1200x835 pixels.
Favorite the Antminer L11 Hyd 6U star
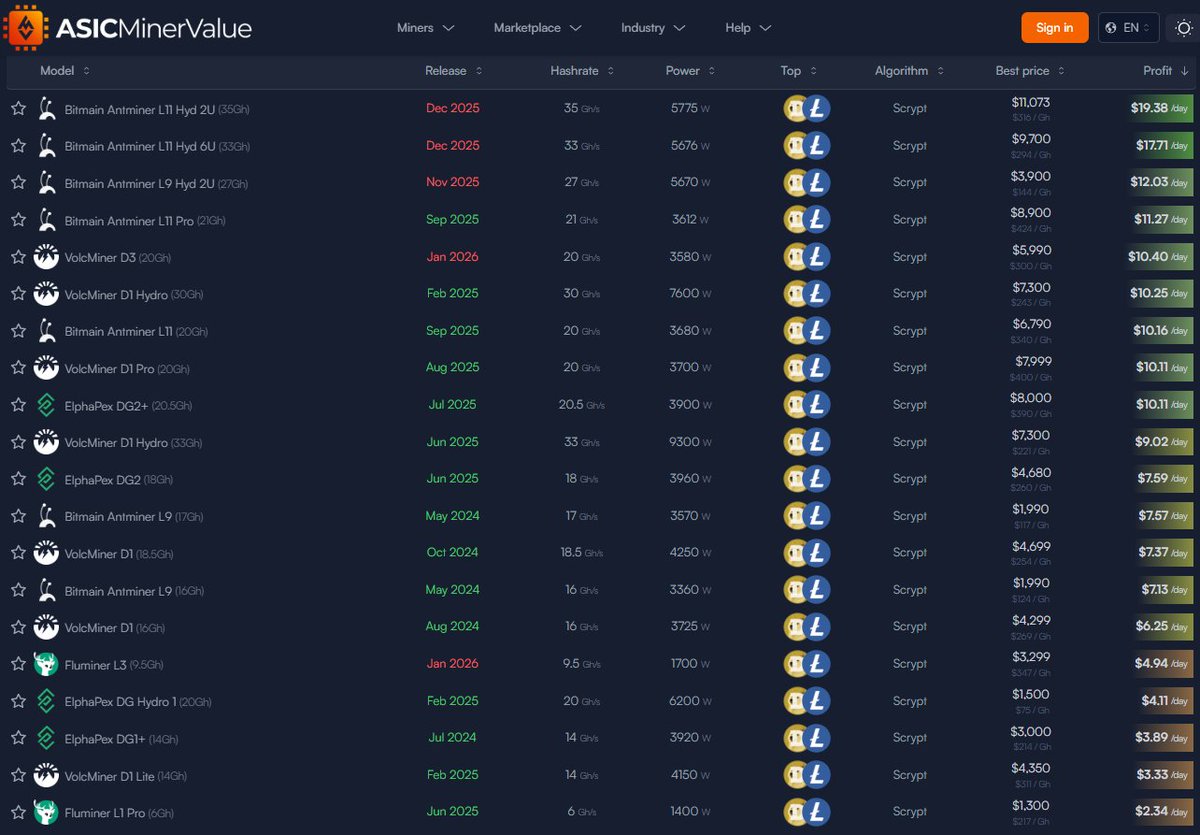click(18, 146)
